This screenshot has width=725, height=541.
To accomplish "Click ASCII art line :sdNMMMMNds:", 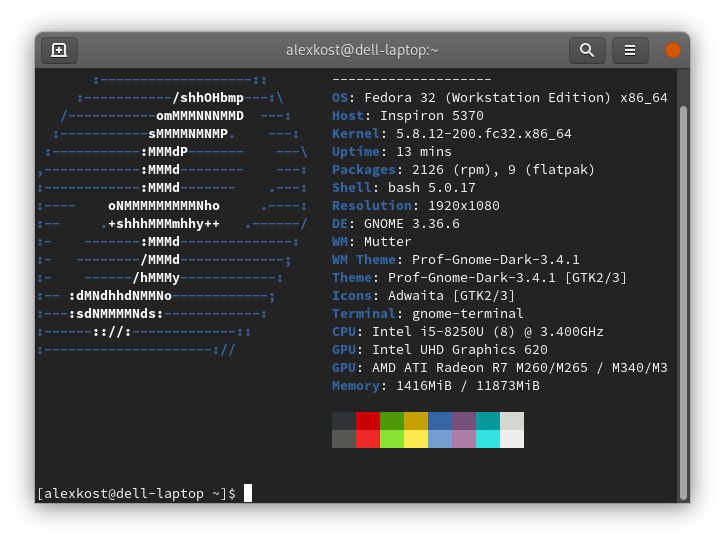I will coord(116,314).
